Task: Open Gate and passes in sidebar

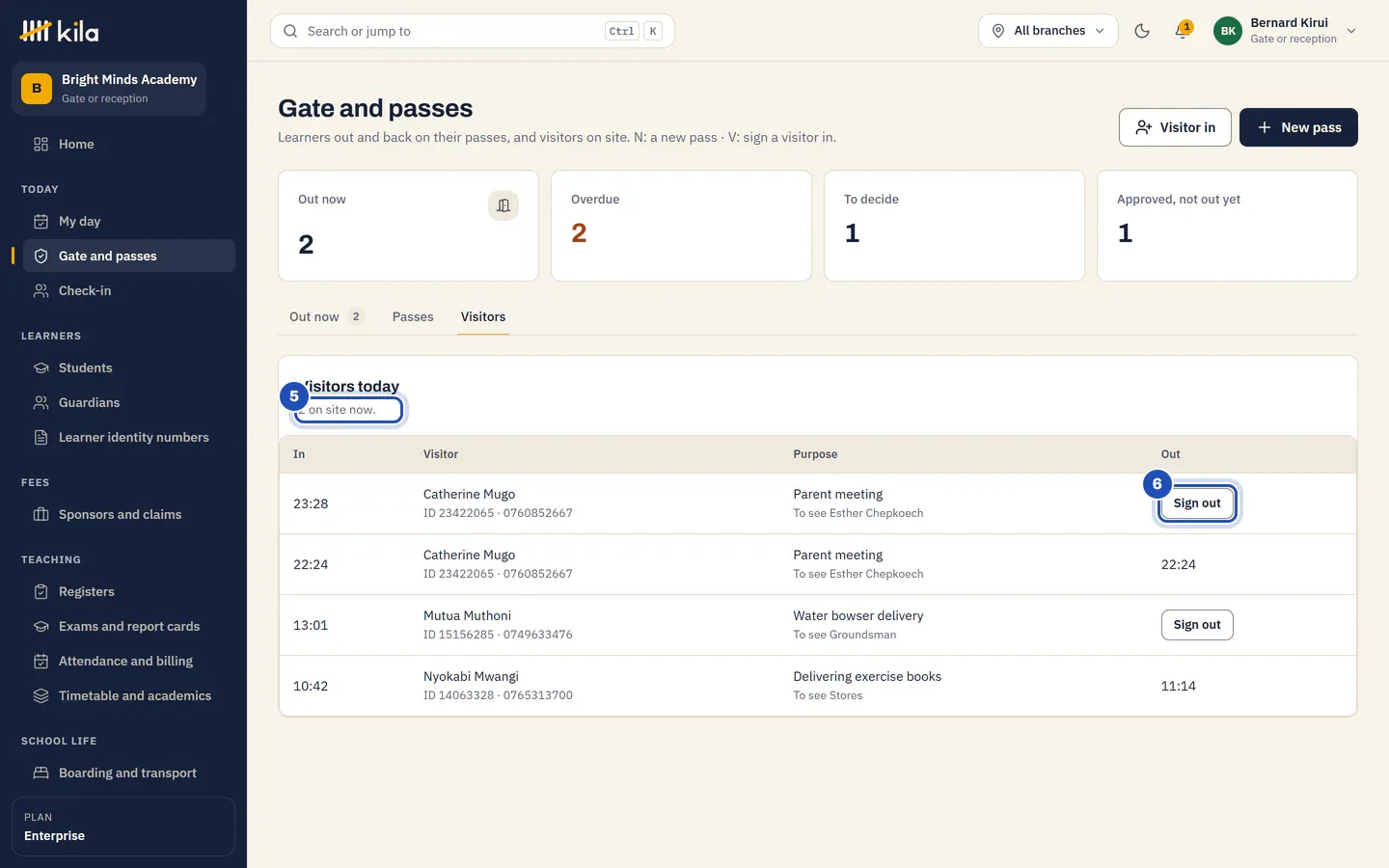Action: click(x=129, y=256)
